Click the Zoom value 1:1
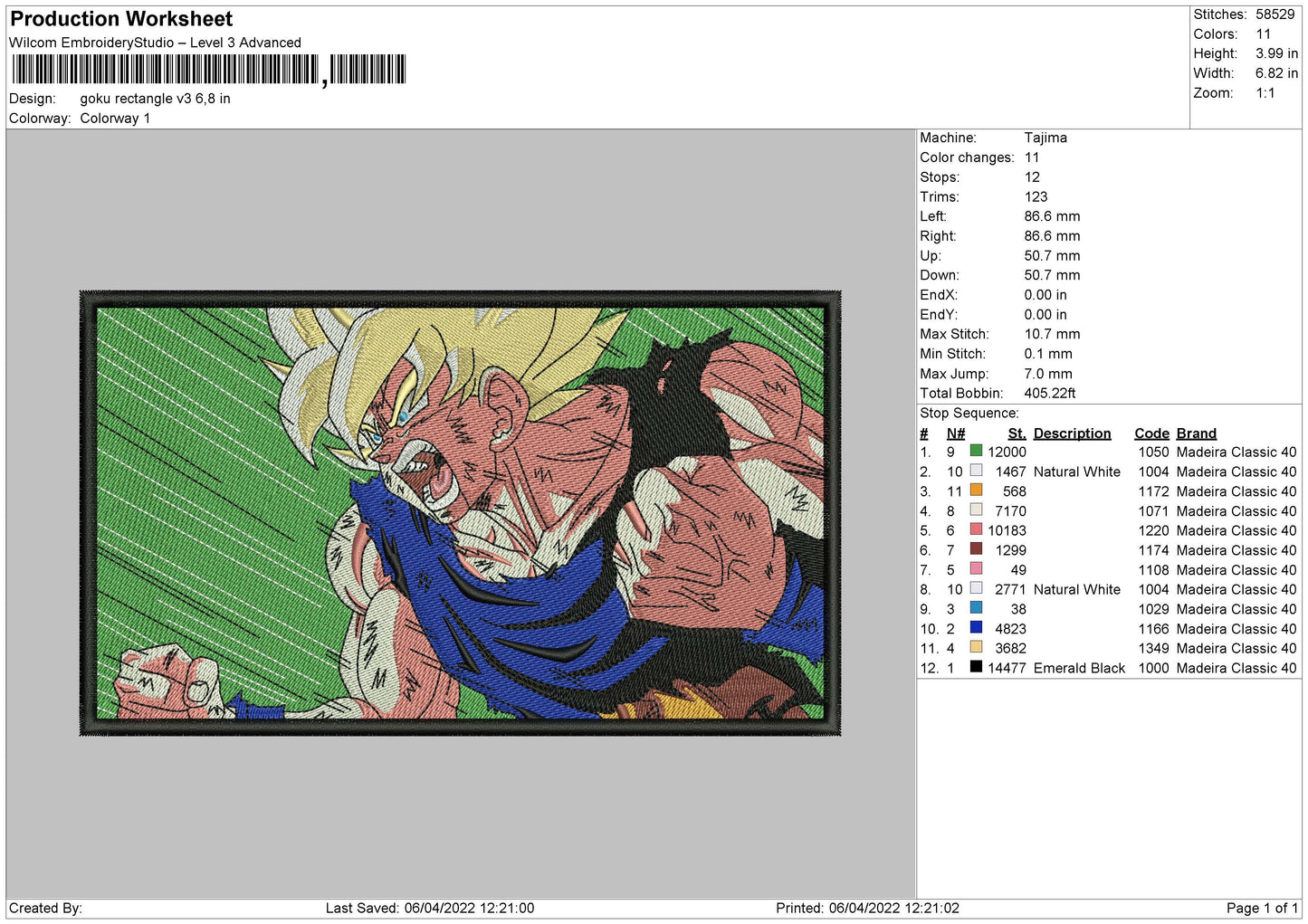Screen dimensions: 1308x924 [1265, 93]
